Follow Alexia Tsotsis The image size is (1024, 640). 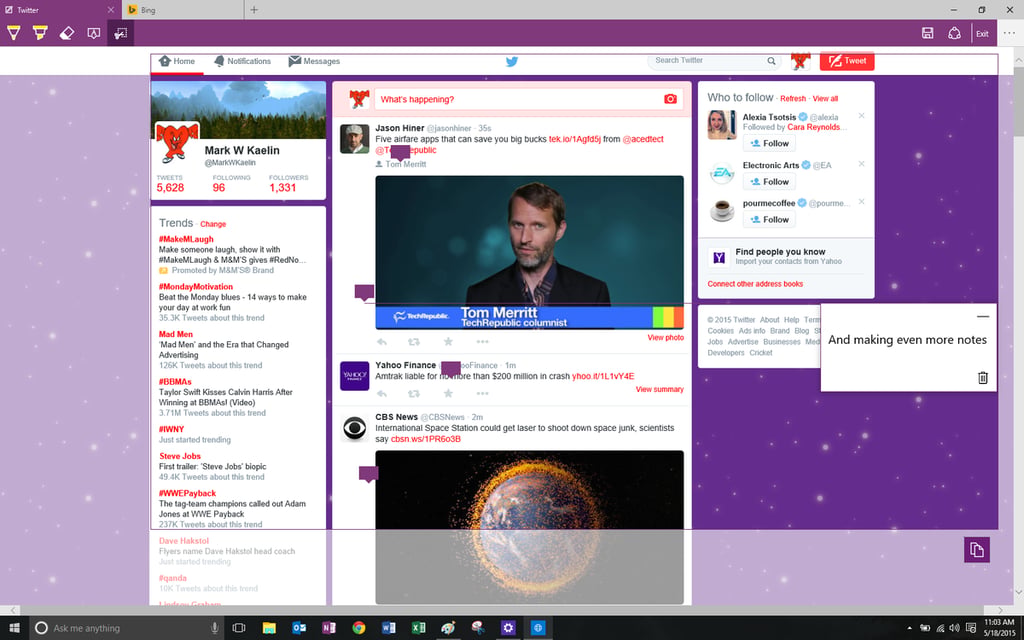click(x=769, y=143)
